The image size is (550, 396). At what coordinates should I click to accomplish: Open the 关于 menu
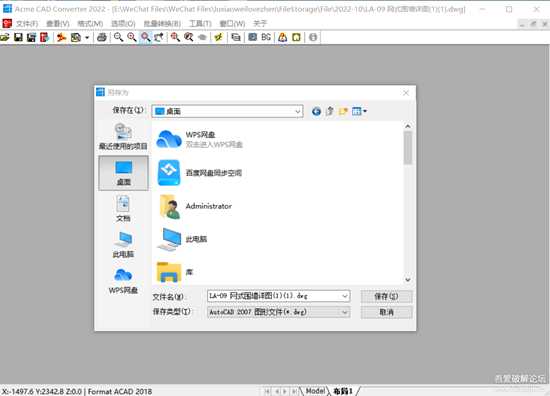(x=260, y=24)
